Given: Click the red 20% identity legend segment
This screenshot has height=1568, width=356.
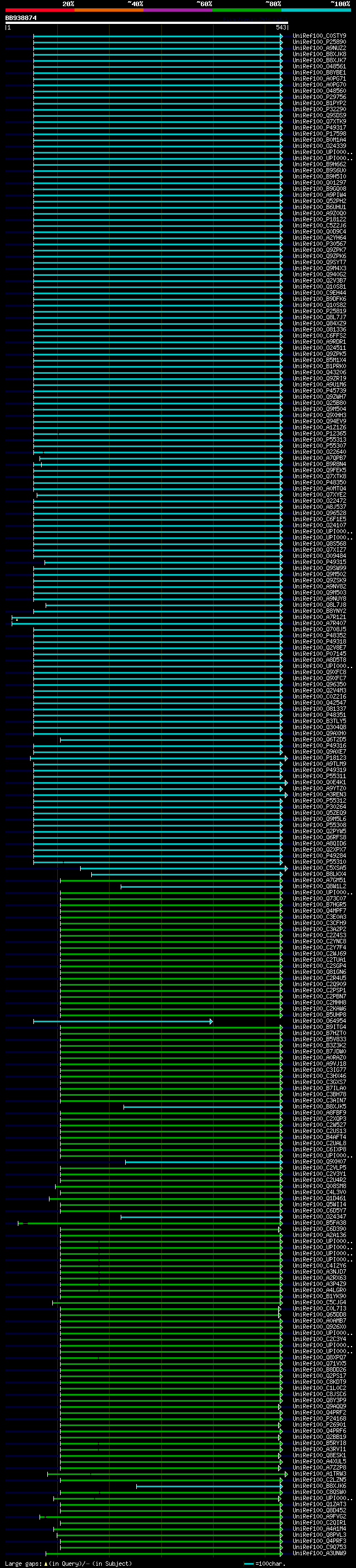Looking at the screenshot, I should pyautogui.click(x=39, y=10).
